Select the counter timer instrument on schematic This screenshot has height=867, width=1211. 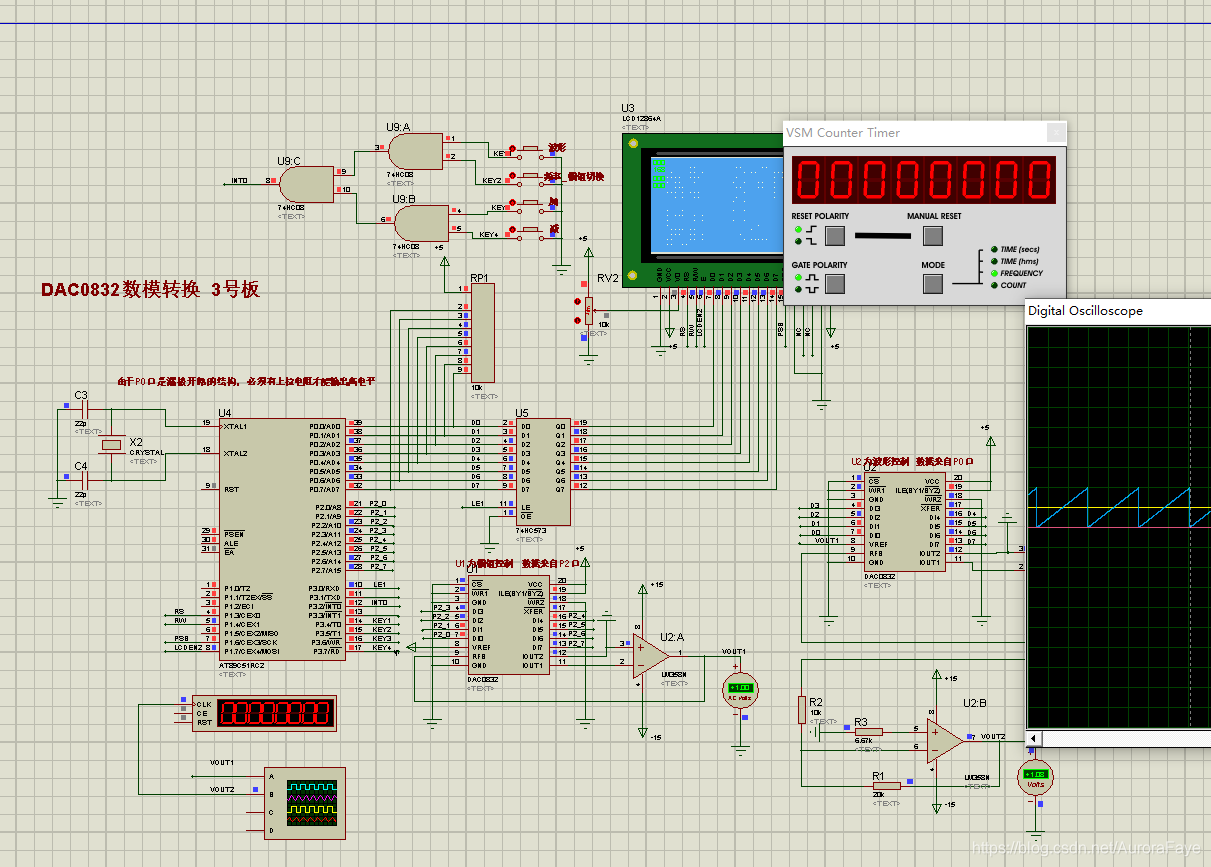[264, 712]
